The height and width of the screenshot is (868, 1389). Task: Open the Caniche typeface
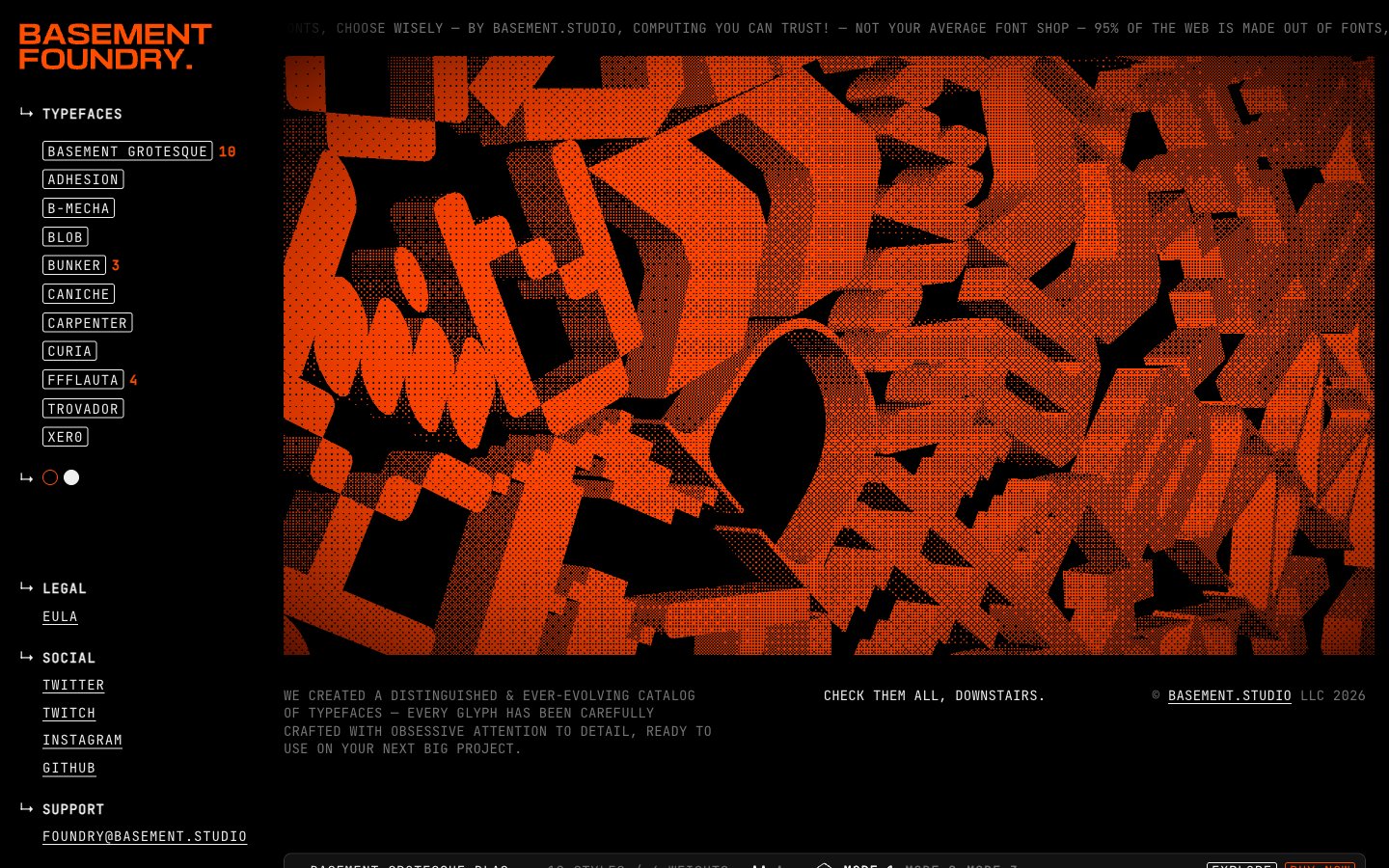pos(79,294)
